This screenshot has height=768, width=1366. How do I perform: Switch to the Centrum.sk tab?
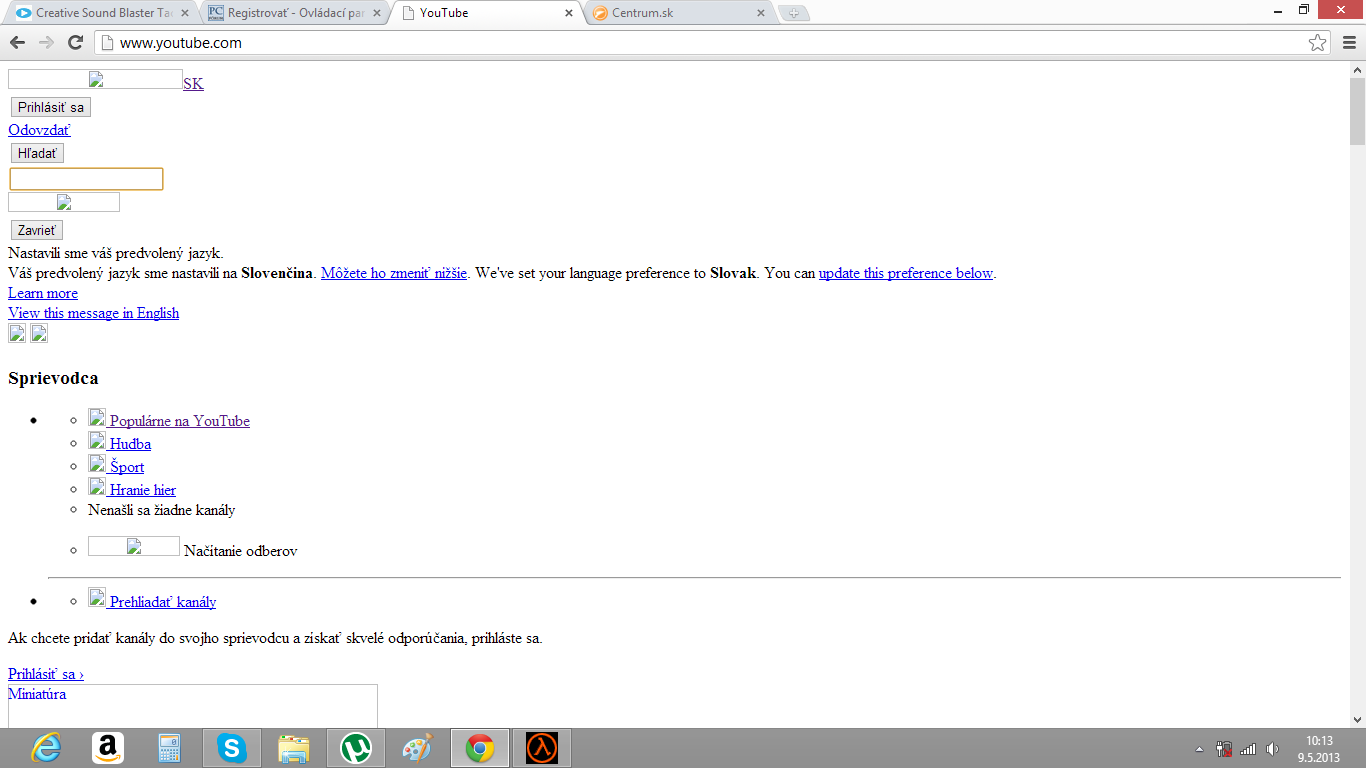(678, 13)
